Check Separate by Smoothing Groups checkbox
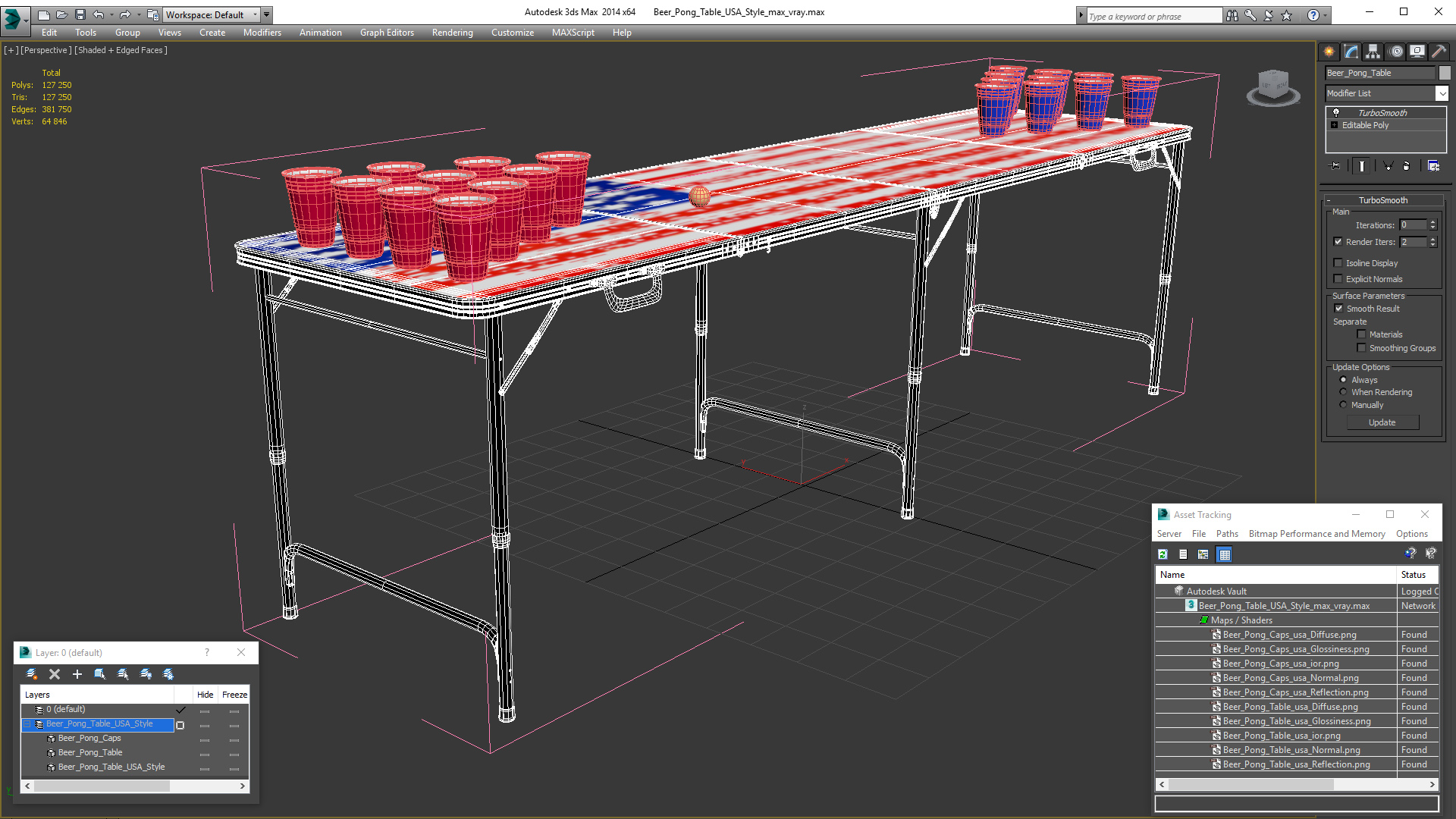Screen dimensions: 1456x819 (x=1361, y=348)
